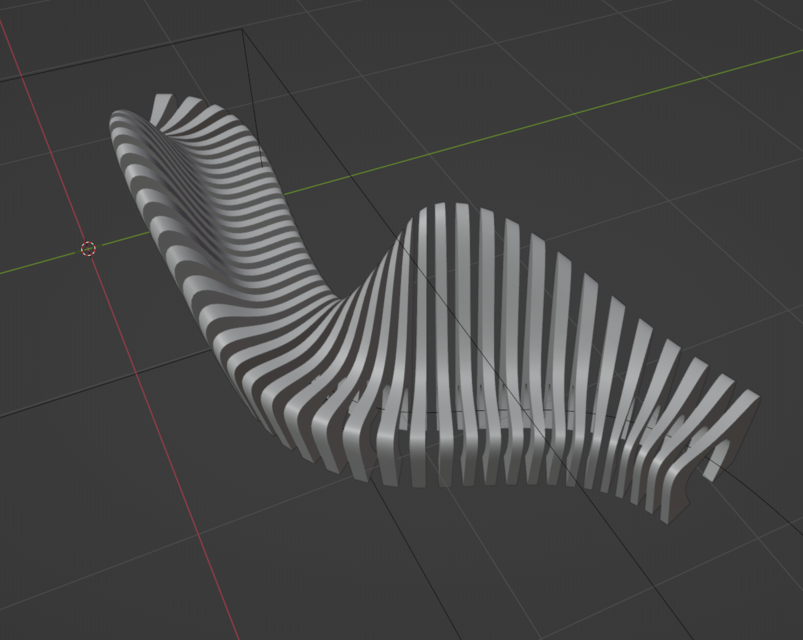Click the apex of the black wireframe object
This screenshot has height=640, width=803.
[245, 30]
